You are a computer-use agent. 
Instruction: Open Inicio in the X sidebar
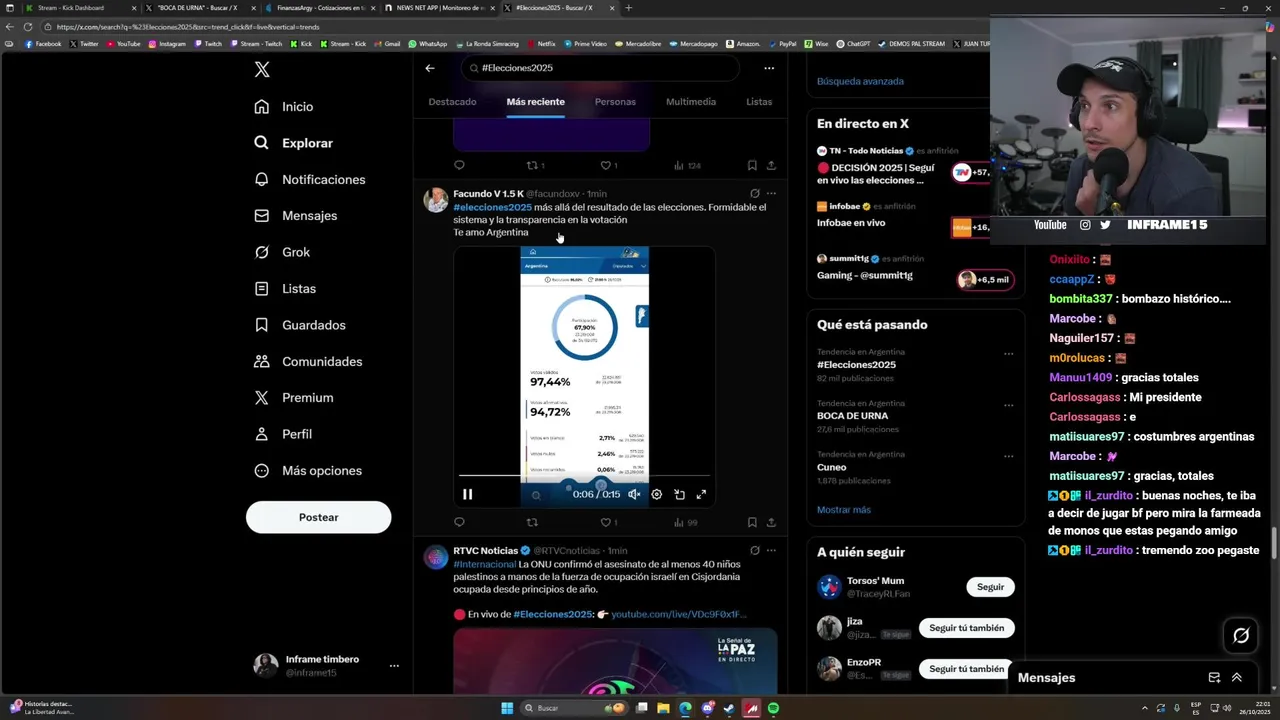click(284, 107)
